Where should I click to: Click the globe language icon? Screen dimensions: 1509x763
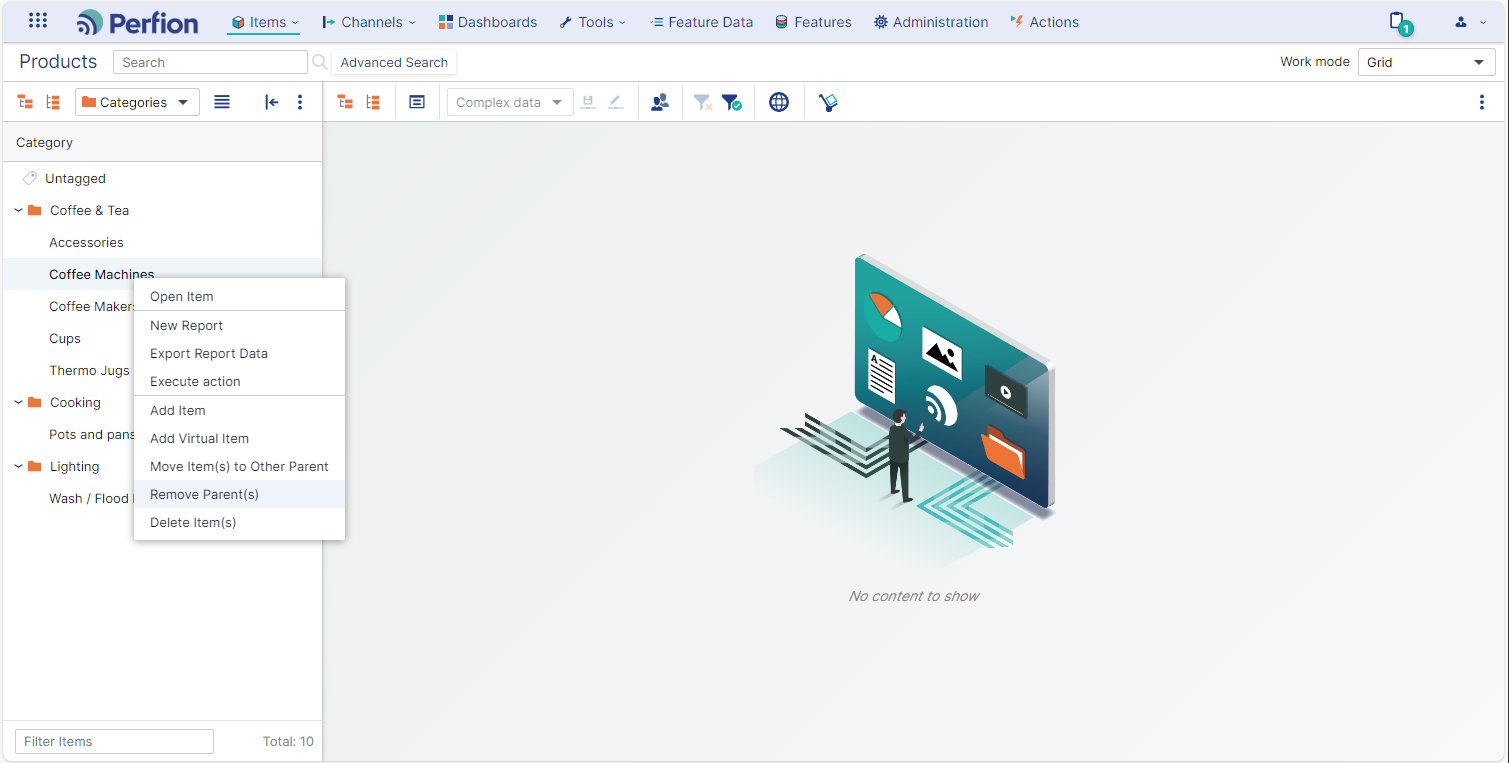point(779,102)
